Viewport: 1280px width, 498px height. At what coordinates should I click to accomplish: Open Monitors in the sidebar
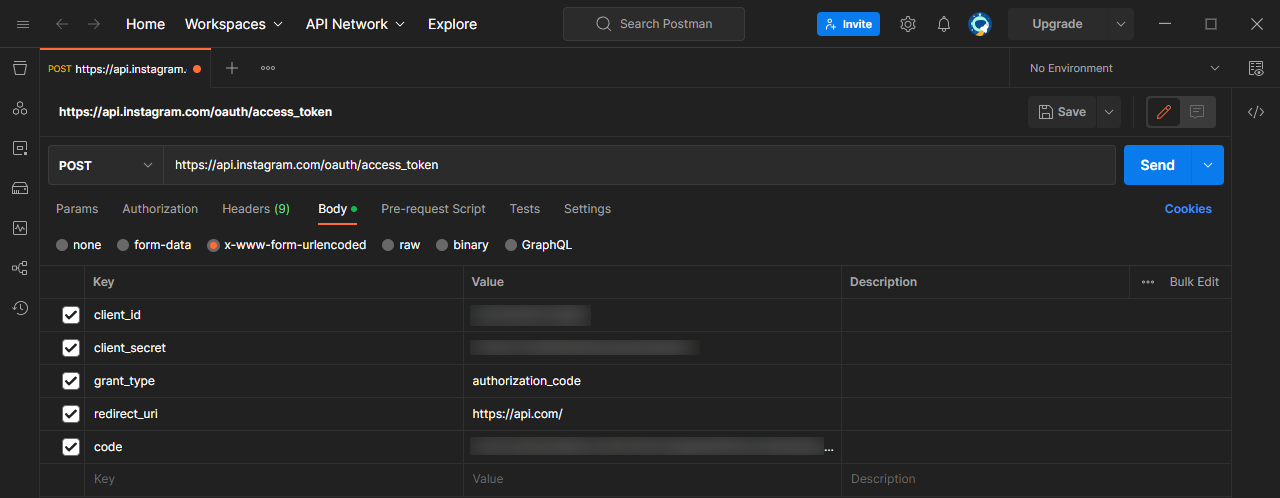point(20,228)
